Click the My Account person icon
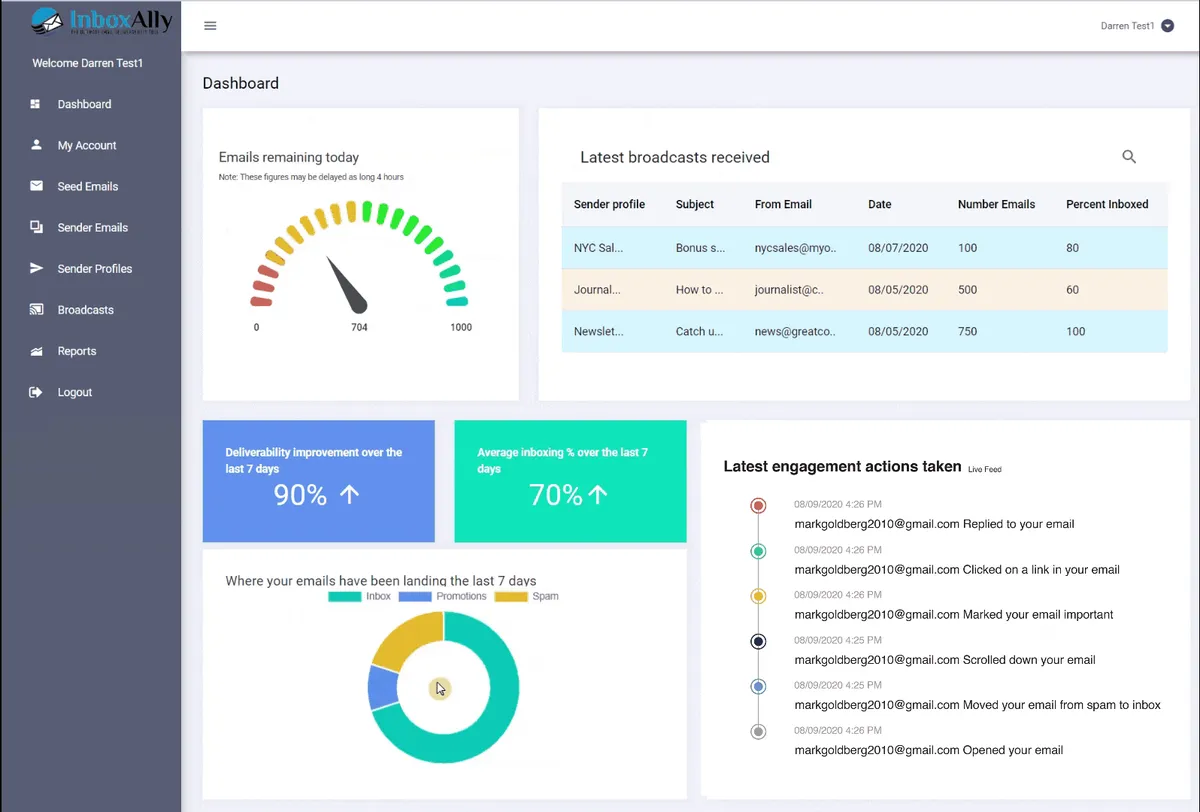Viewport: 1200px width, 812px height. click(36, 145)
